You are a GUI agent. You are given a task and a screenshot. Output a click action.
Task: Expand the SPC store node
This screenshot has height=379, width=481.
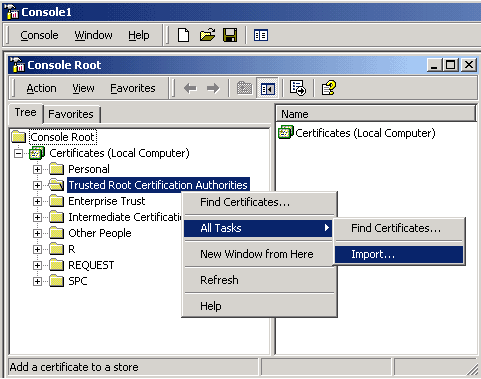point(37,281)
